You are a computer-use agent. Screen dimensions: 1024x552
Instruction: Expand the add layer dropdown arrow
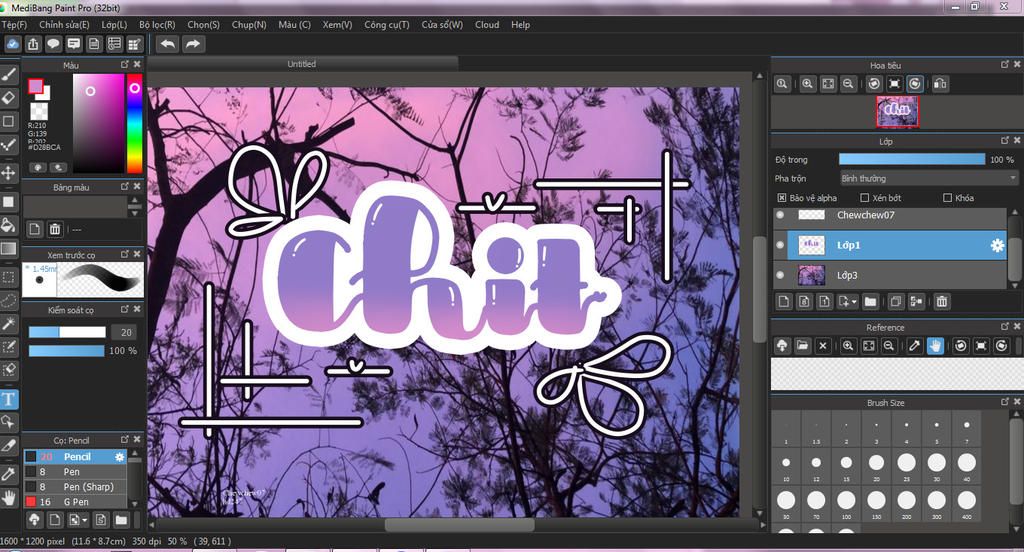(854, 302)
